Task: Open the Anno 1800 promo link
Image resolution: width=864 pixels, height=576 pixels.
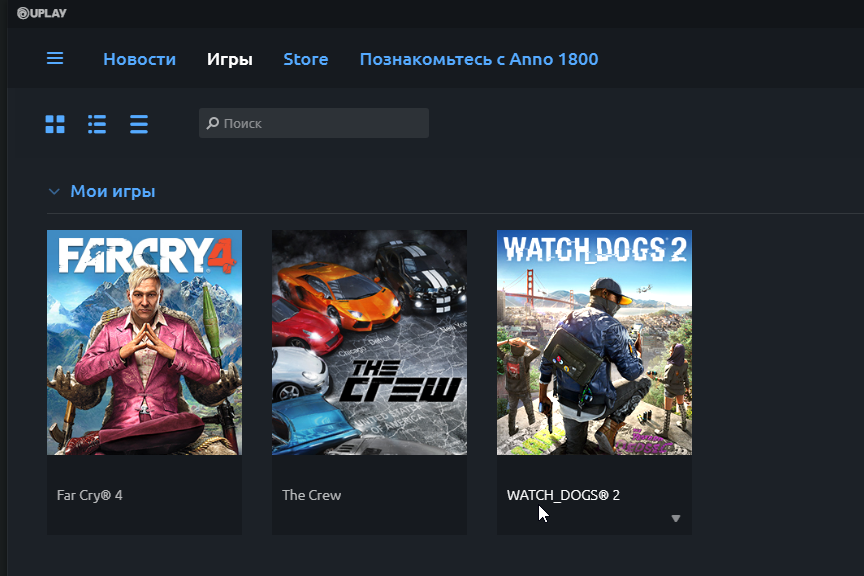Action: point(479,59)
